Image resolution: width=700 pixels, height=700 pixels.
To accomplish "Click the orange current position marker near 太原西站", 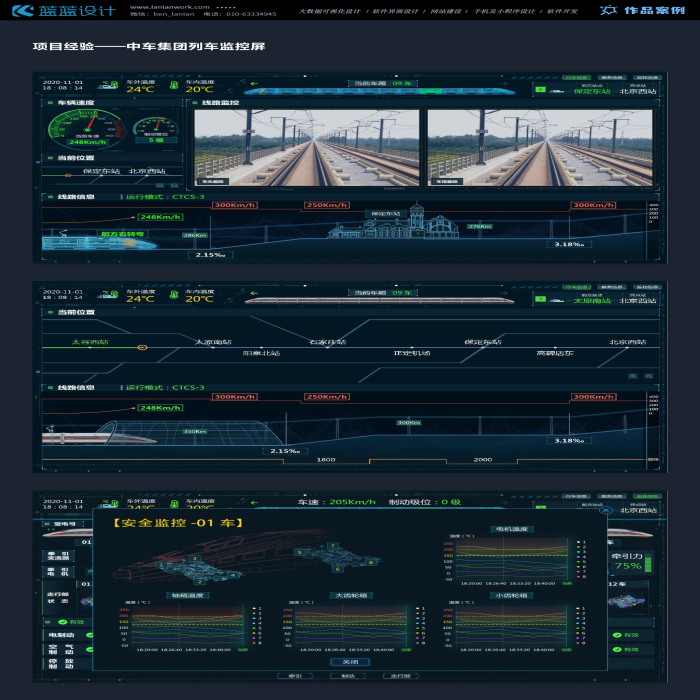I will click(x=142, y=348).
